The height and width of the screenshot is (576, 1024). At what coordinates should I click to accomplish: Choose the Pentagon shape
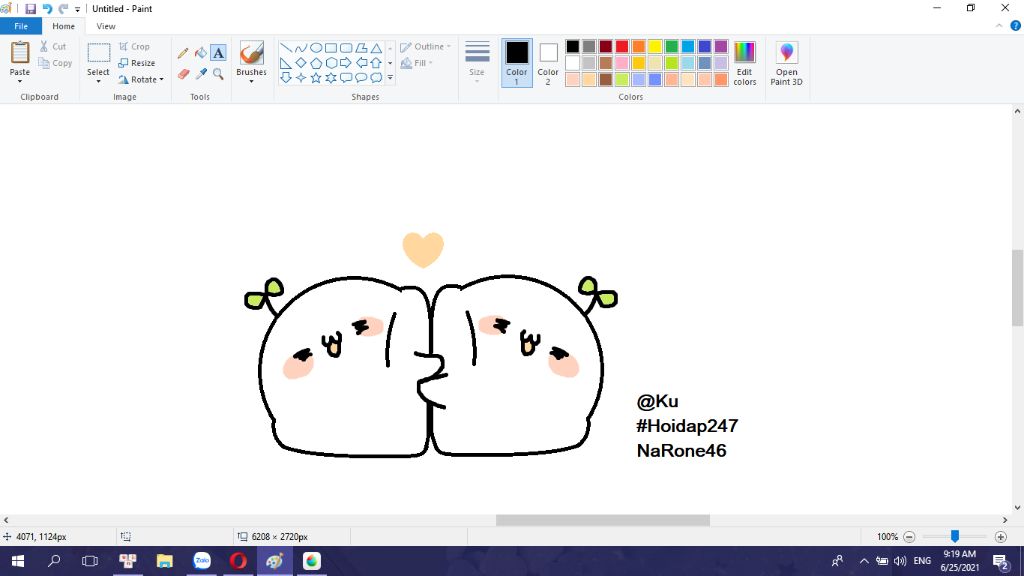coord(315,63)
